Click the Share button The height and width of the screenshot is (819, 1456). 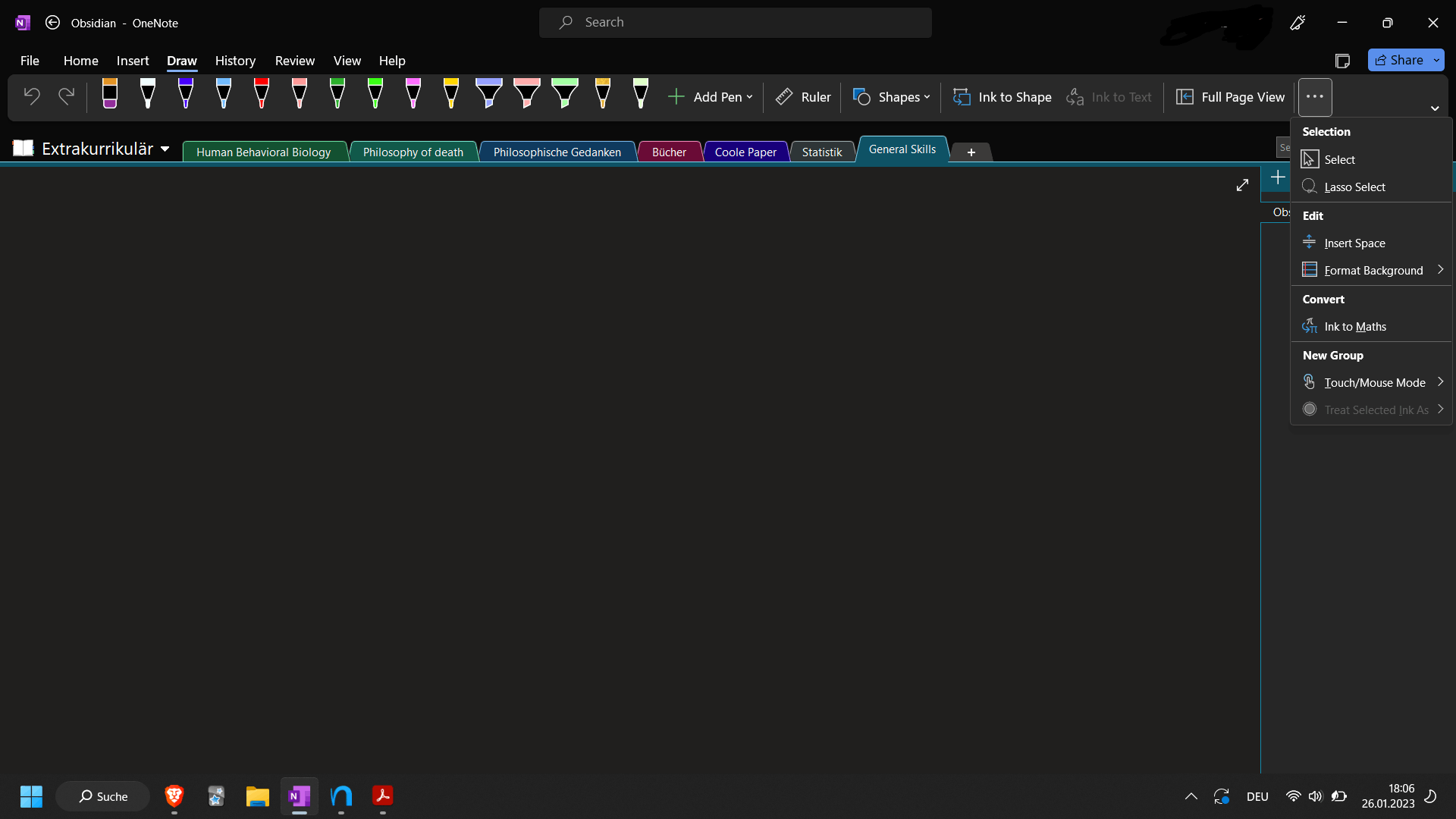coord(1399,60)
